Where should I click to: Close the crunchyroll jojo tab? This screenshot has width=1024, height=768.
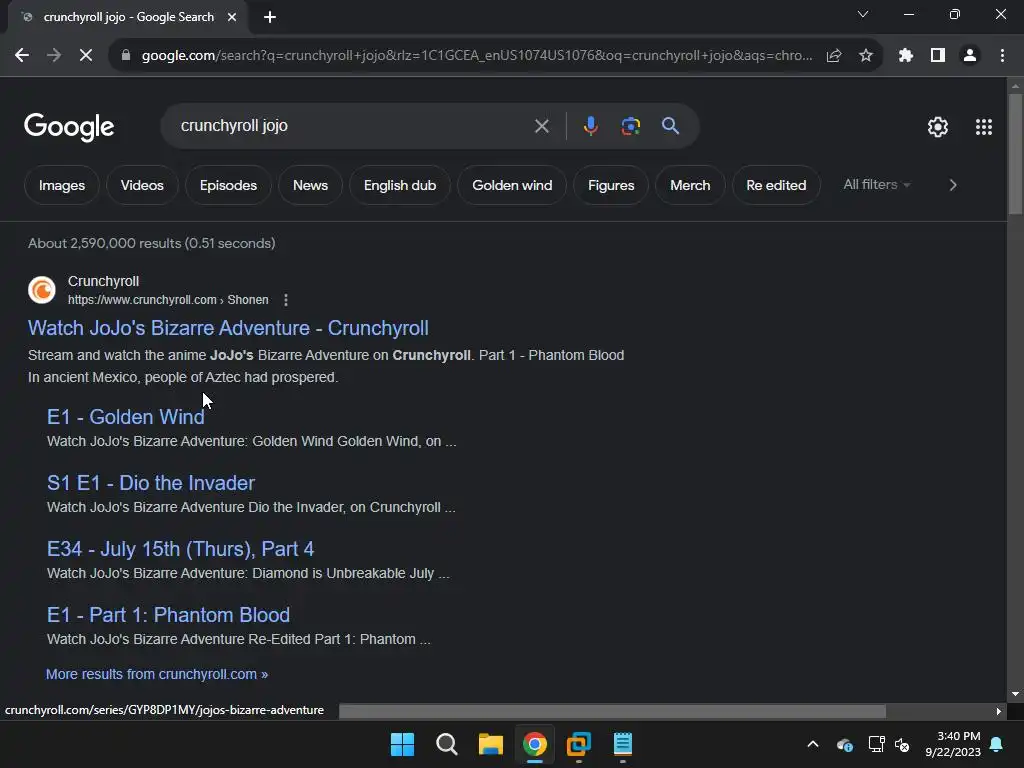pyautogui.click(x=232, y=17)
